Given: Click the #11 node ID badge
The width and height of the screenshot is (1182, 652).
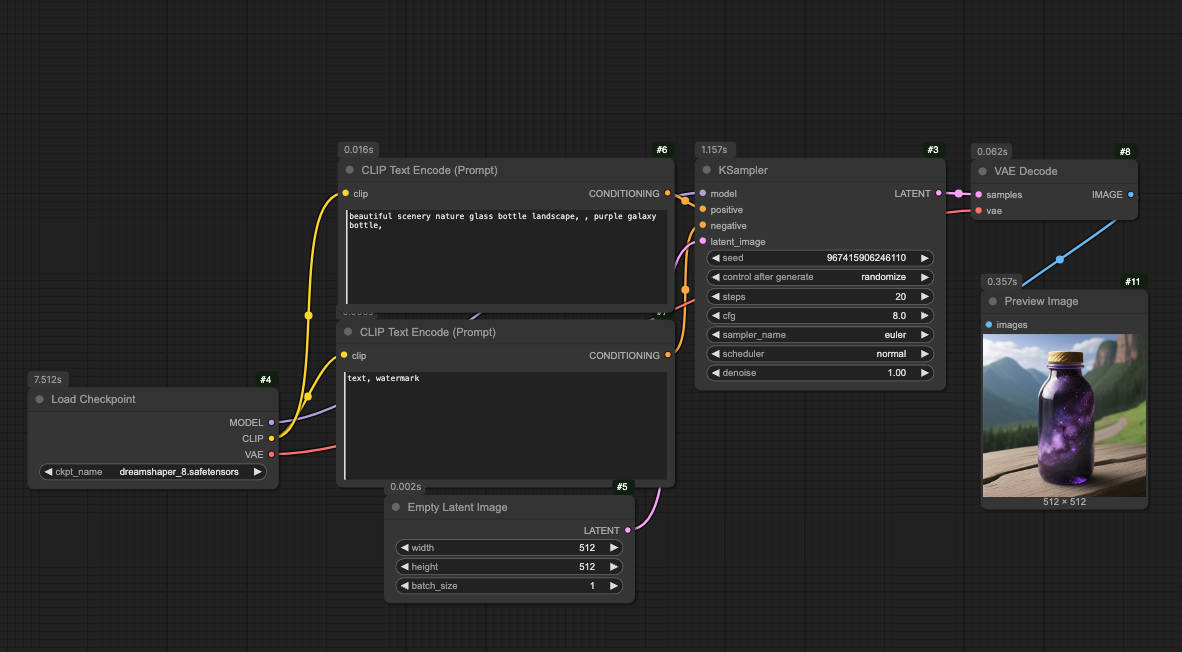Looking at the screenshot, I should tap(1132, 282).
